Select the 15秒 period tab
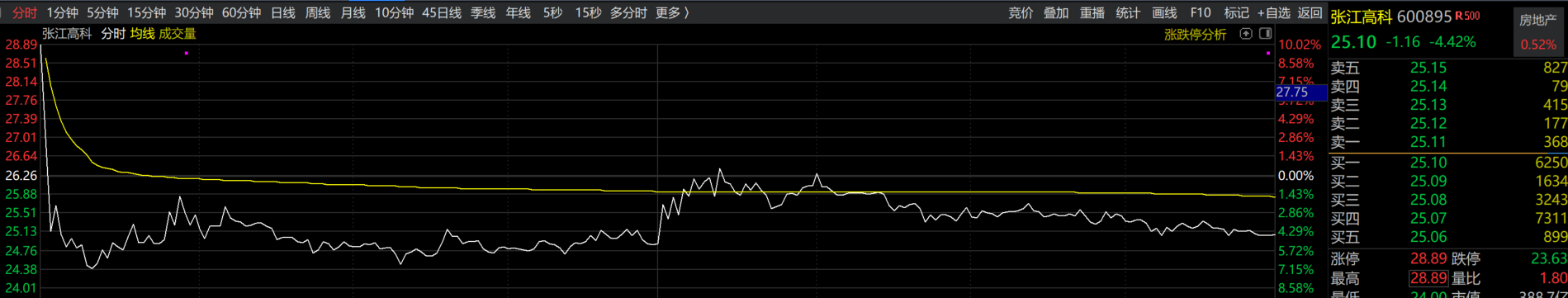The width and height of the screenshot is (1568, 298). [x=588, y=12]
